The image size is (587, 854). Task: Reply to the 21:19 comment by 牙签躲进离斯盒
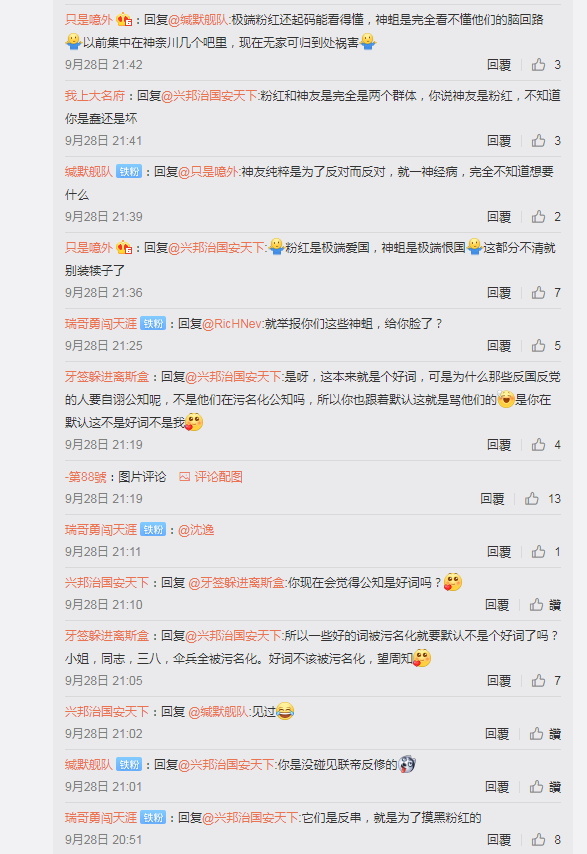coord(499,444)
